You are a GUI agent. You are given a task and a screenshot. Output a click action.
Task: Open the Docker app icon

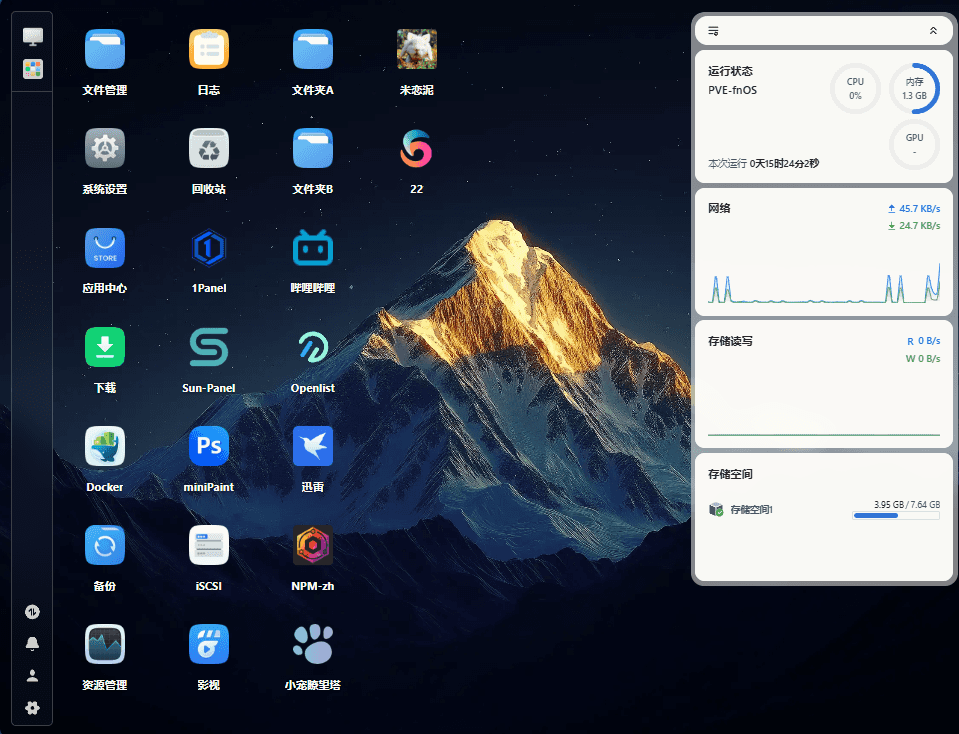click(x=105, y=447)
